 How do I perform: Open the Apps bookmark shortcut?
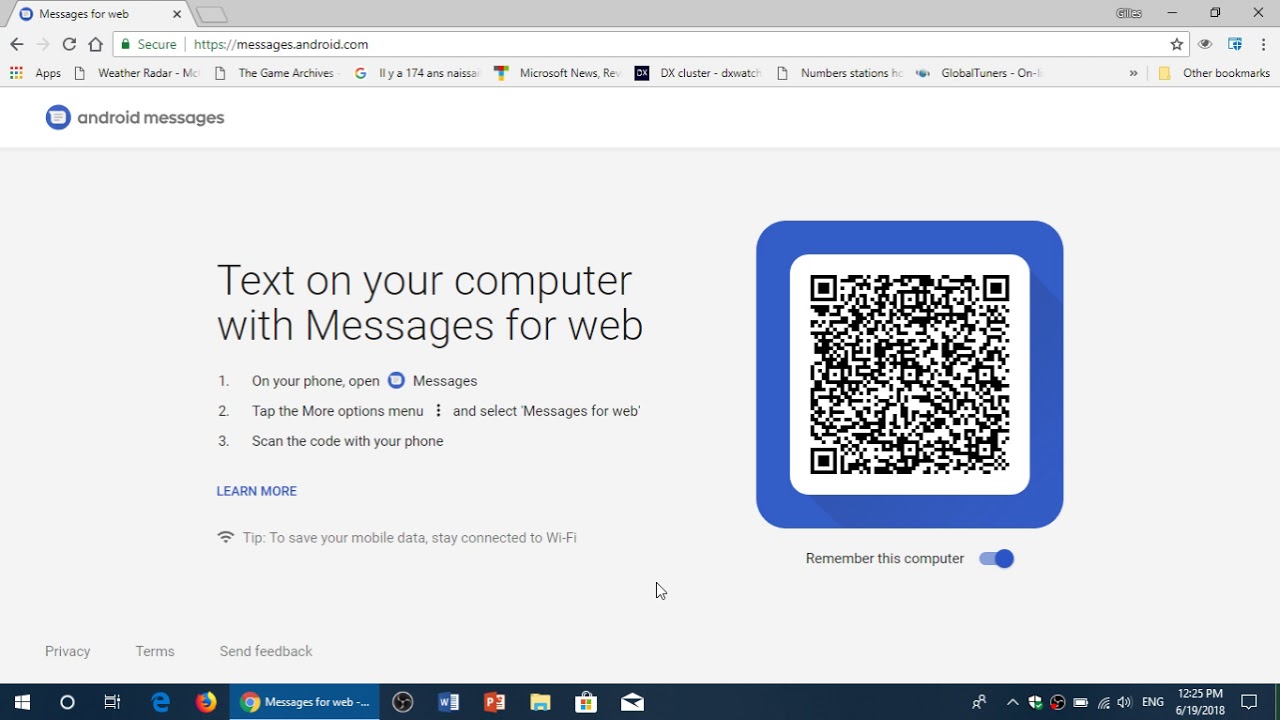[36, 73]
